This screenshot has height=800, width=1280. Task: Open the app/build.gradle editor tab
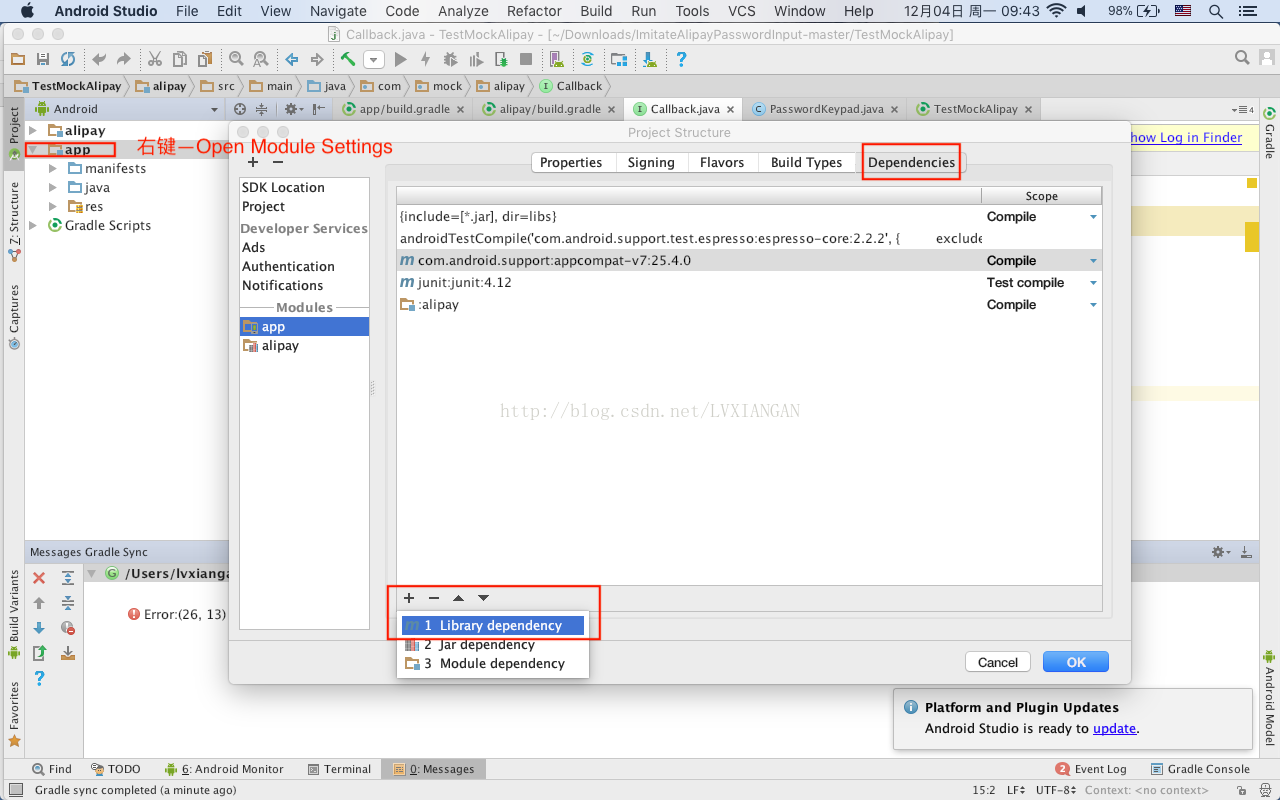click(x=404, y=109)
